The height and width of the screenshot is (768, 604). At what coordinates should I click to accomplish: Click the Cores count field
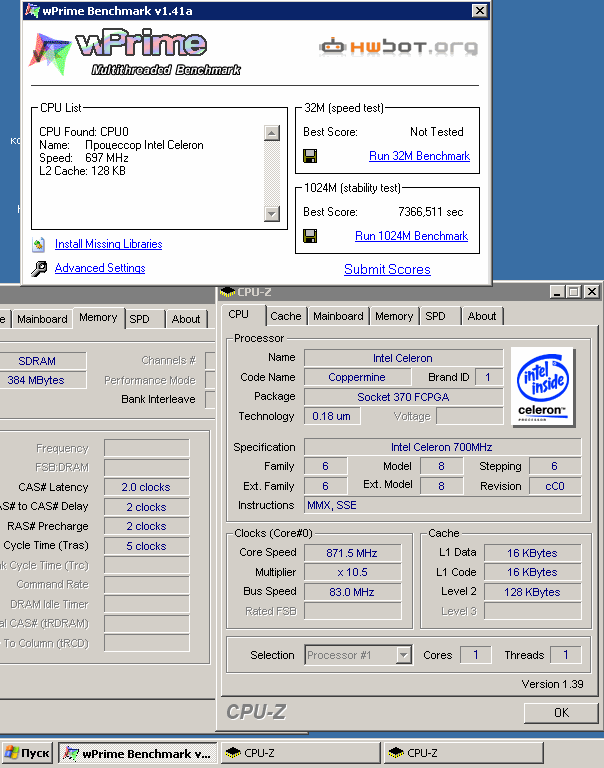coord(475,655)
